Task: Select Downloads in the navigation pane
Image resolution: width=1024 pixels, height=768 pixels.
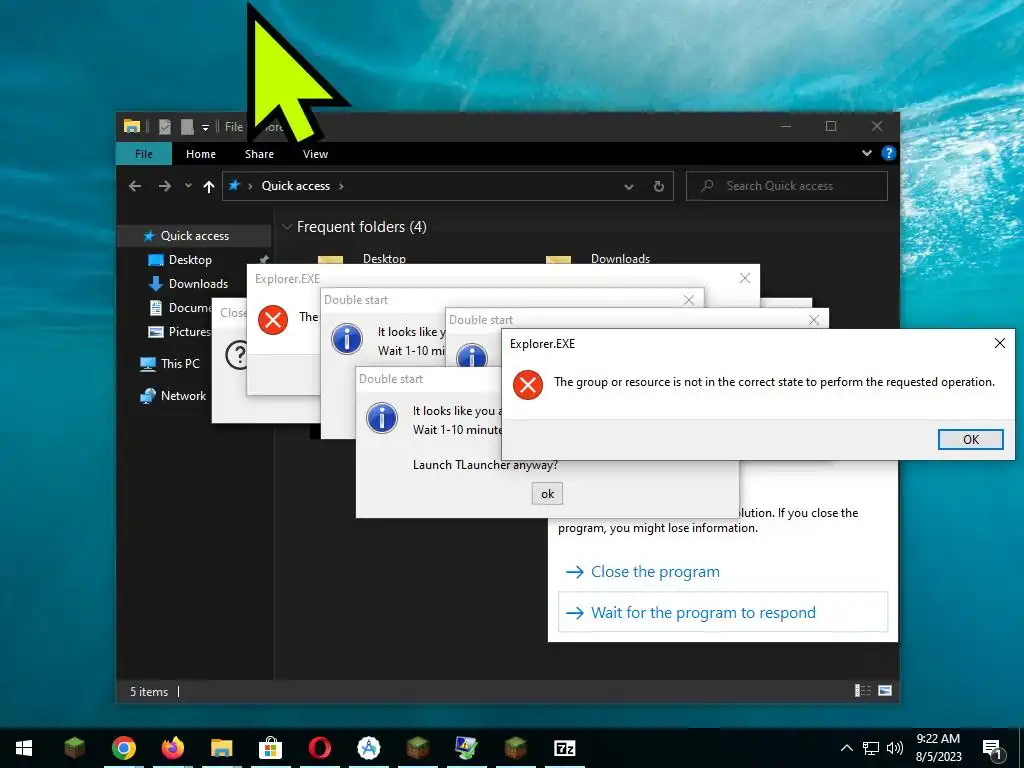Action: tap(198, 283)
